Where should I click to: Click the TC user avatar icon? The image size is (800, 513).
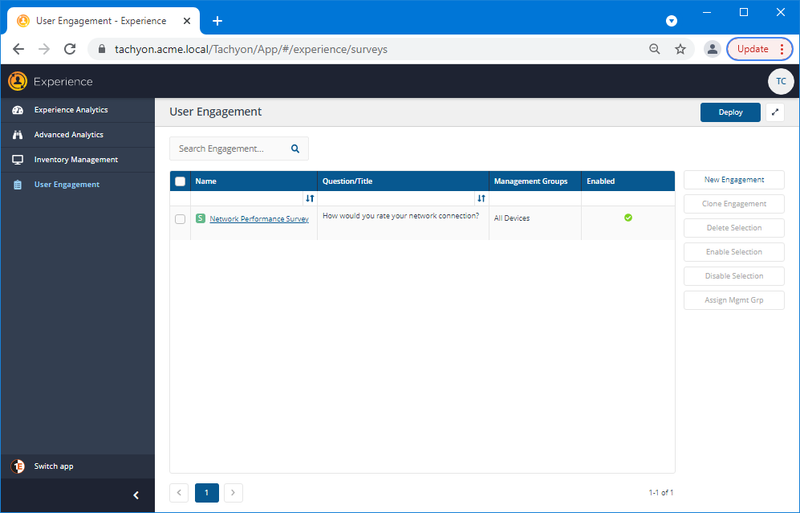tap(780, 82)
